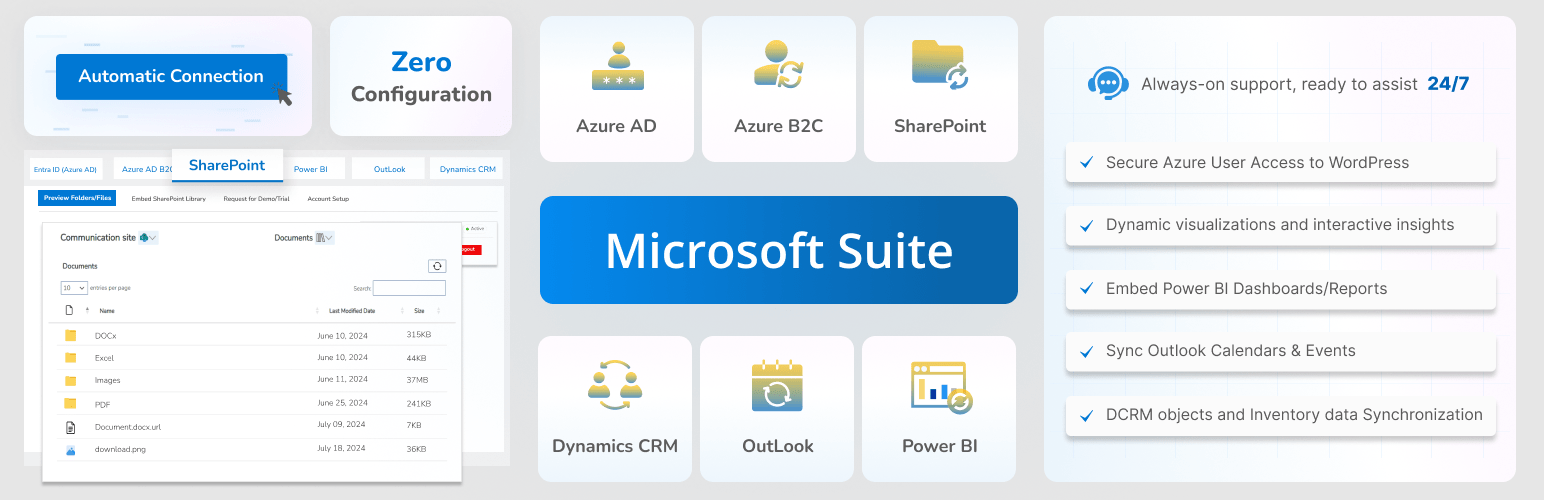Image resolution: width=1544 pixels, height=500 pixels.
Task: Click the Document.docx.url file icon
Action: tap(70, 427)
